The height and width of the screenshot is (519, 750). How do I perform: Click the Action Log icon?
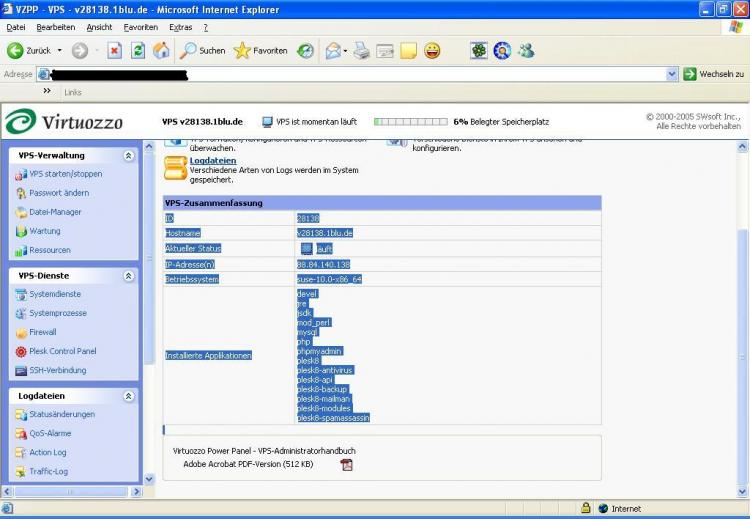(x=21, y=453)
